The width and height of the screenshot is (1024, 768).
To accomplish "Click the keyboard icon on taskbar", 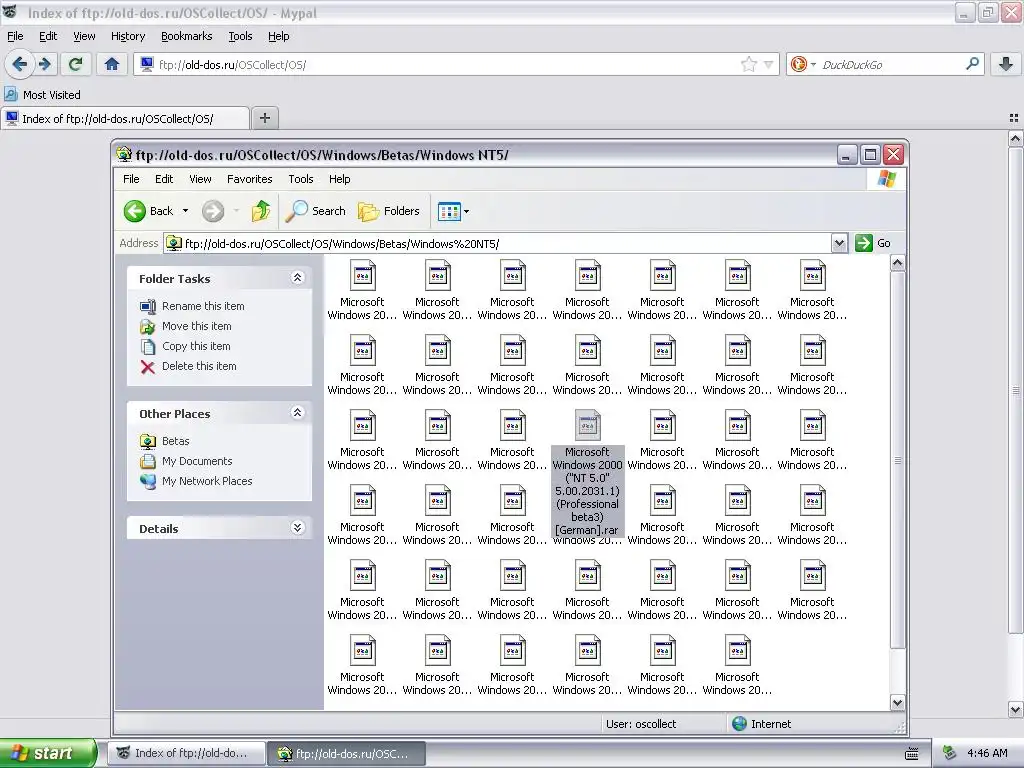I will 912,754.
